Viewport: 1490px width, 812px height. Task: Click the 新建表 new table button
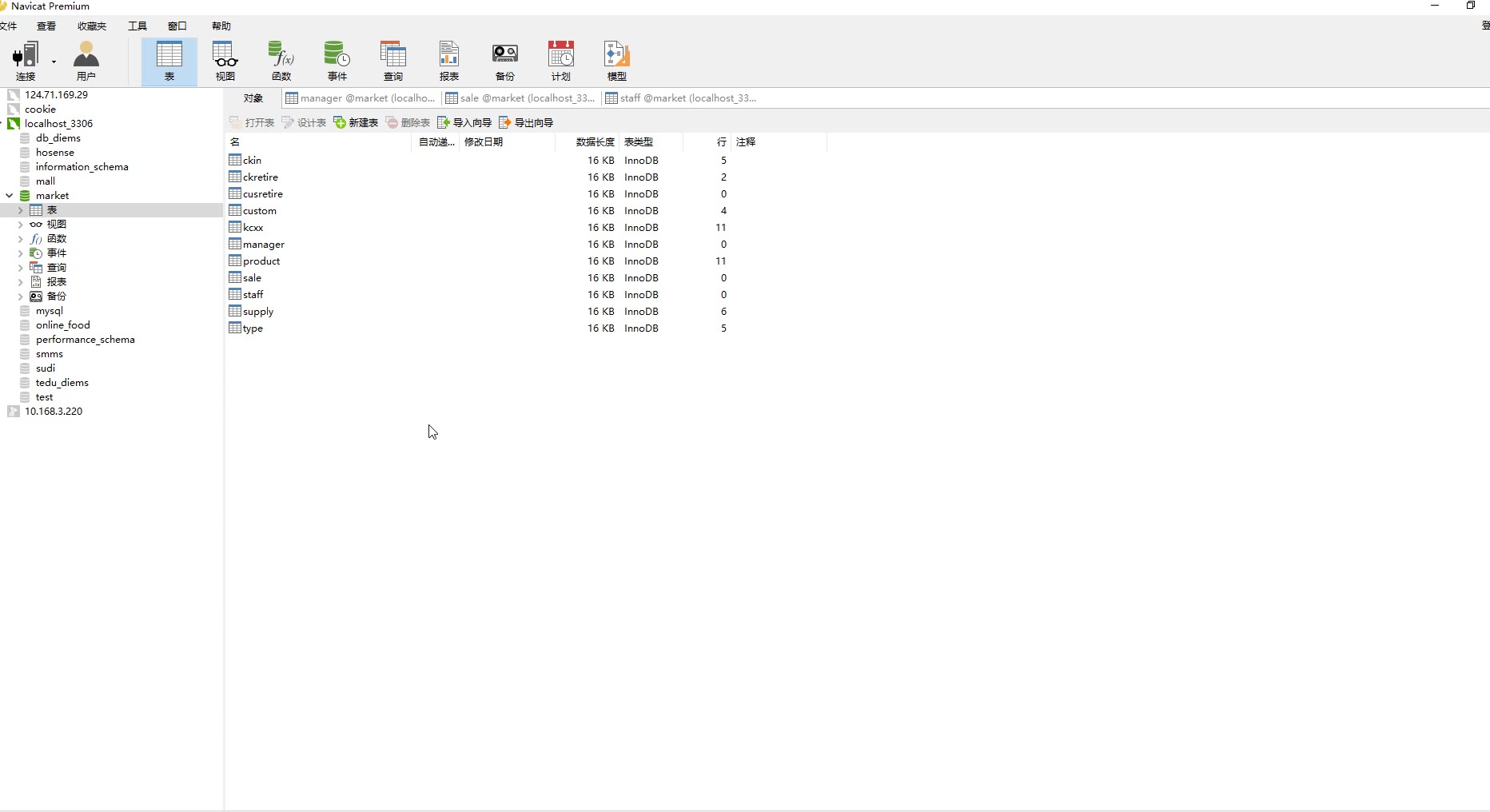[x=356, y=122]
